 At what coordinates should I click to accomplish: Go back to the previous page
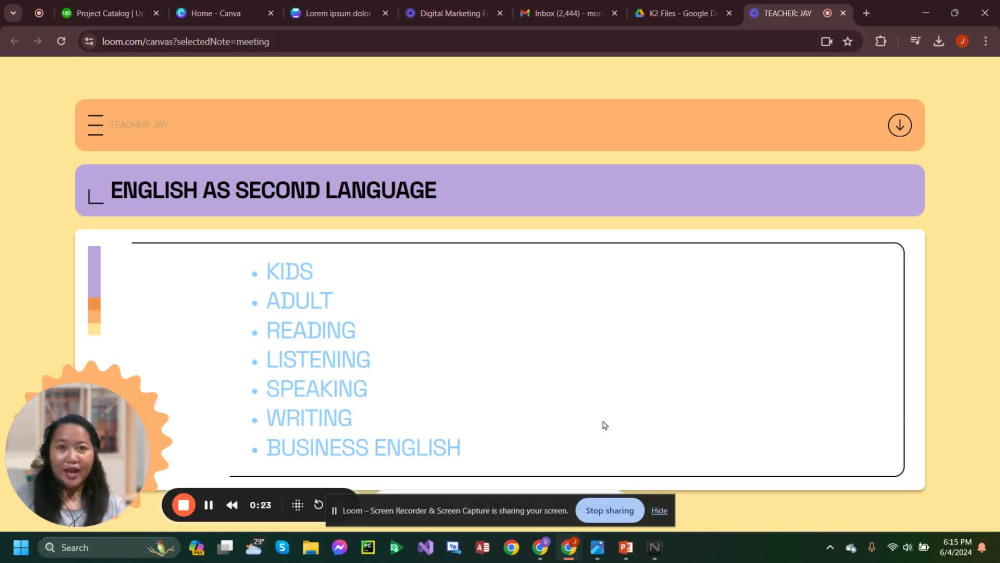coord(15,41)
